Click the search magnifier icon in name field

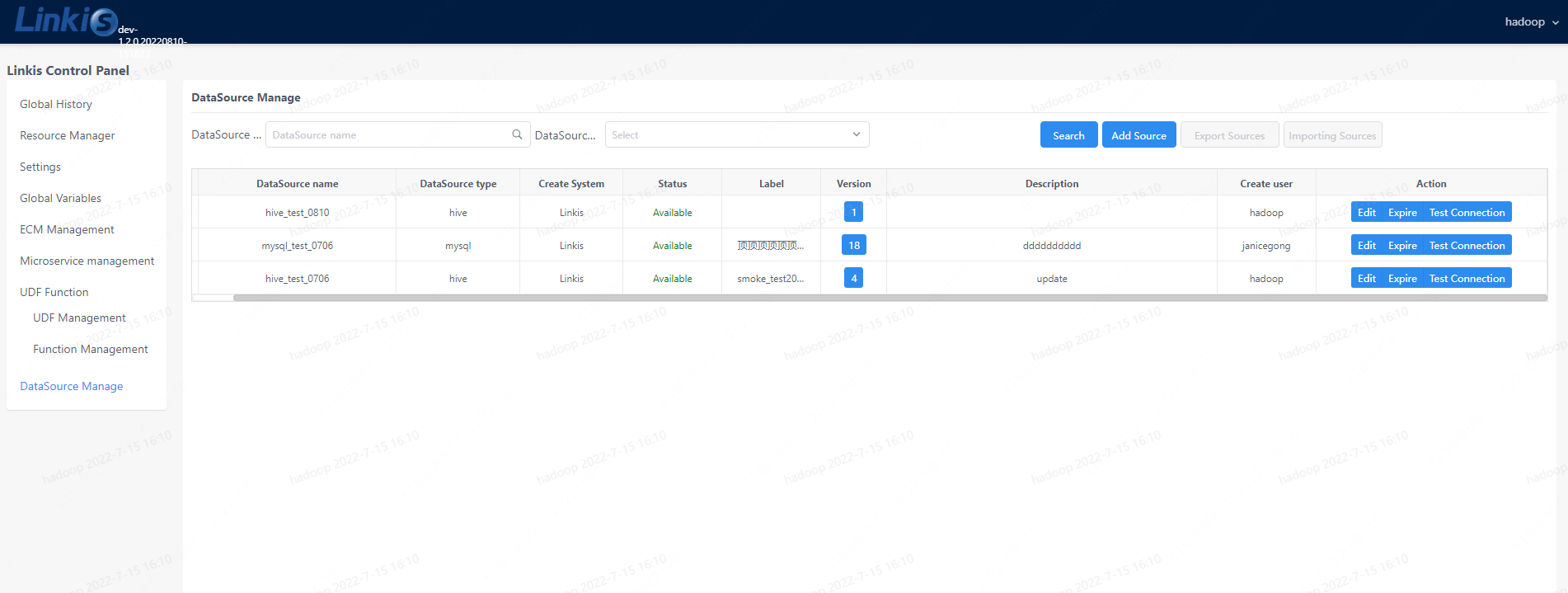tap(517, 134)
